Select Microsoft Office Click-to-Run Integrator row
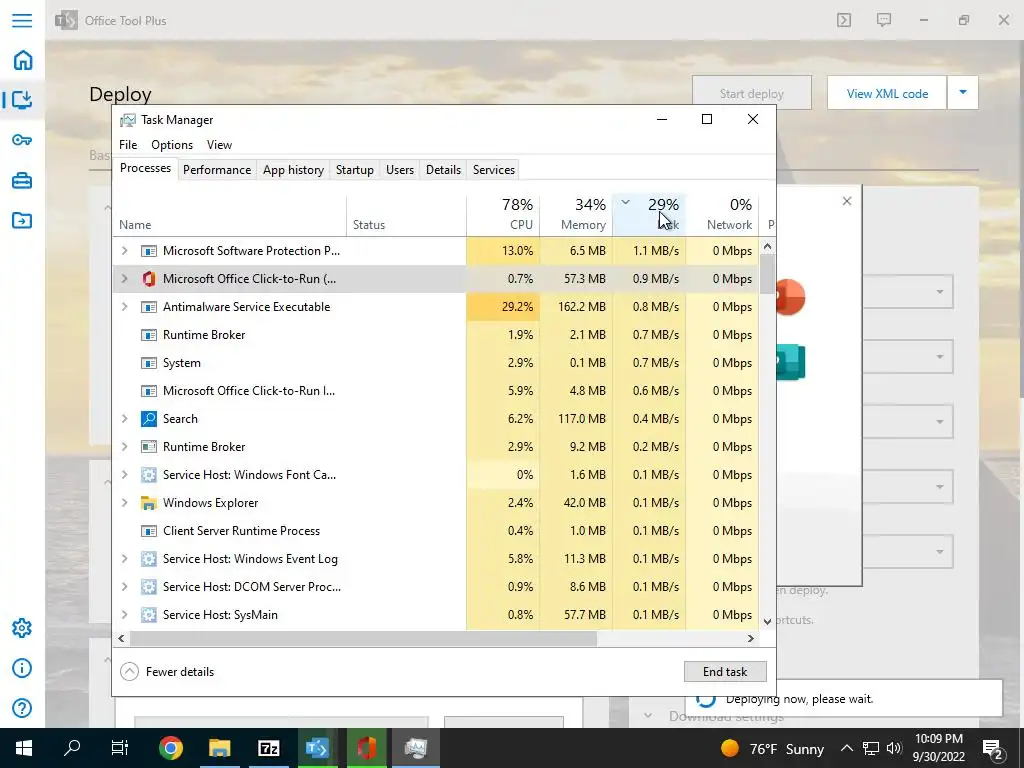This screenshot has width=1024, height=768. 436,391
